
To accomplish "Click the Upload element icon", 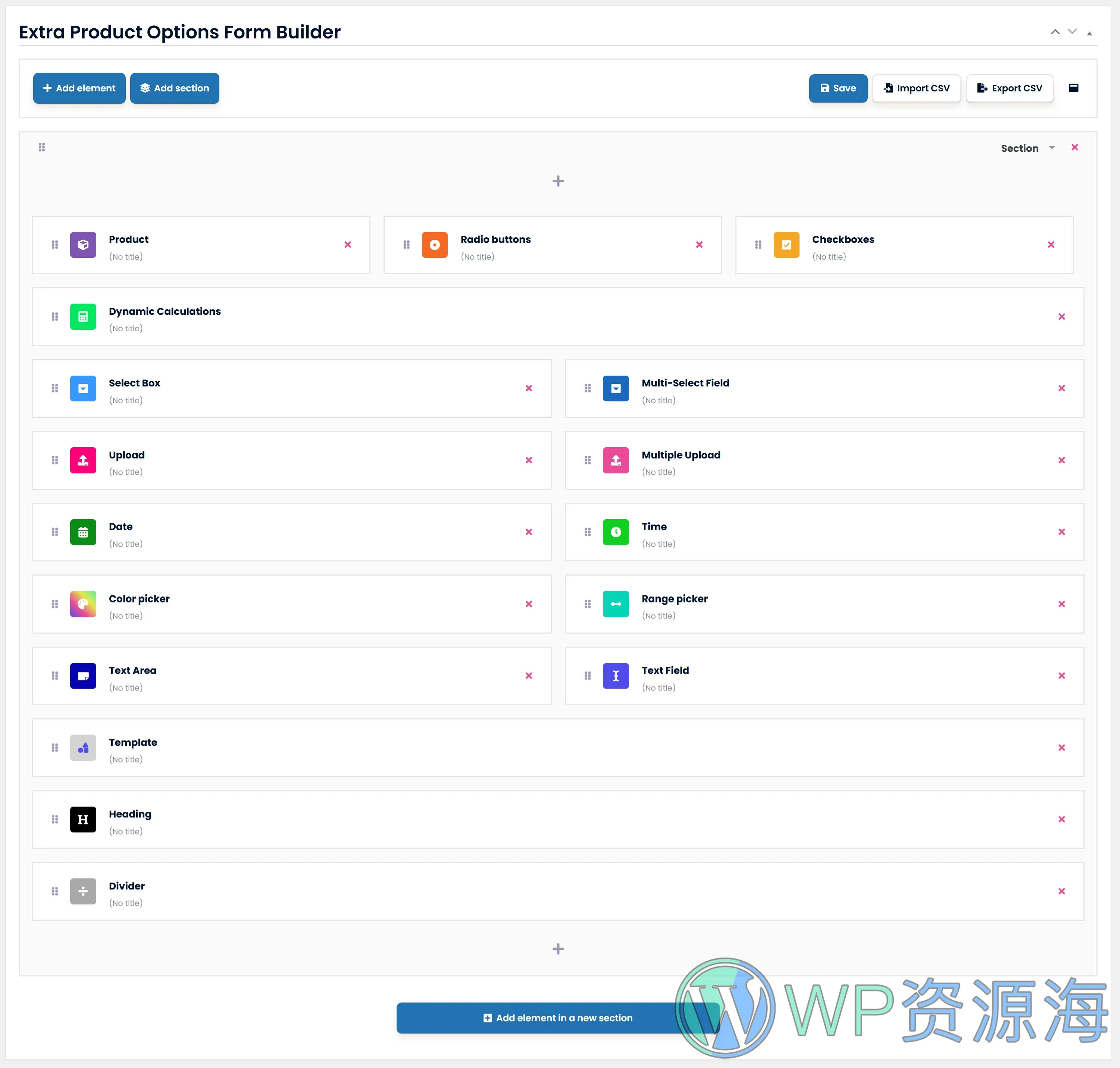I will pos(83,460).
